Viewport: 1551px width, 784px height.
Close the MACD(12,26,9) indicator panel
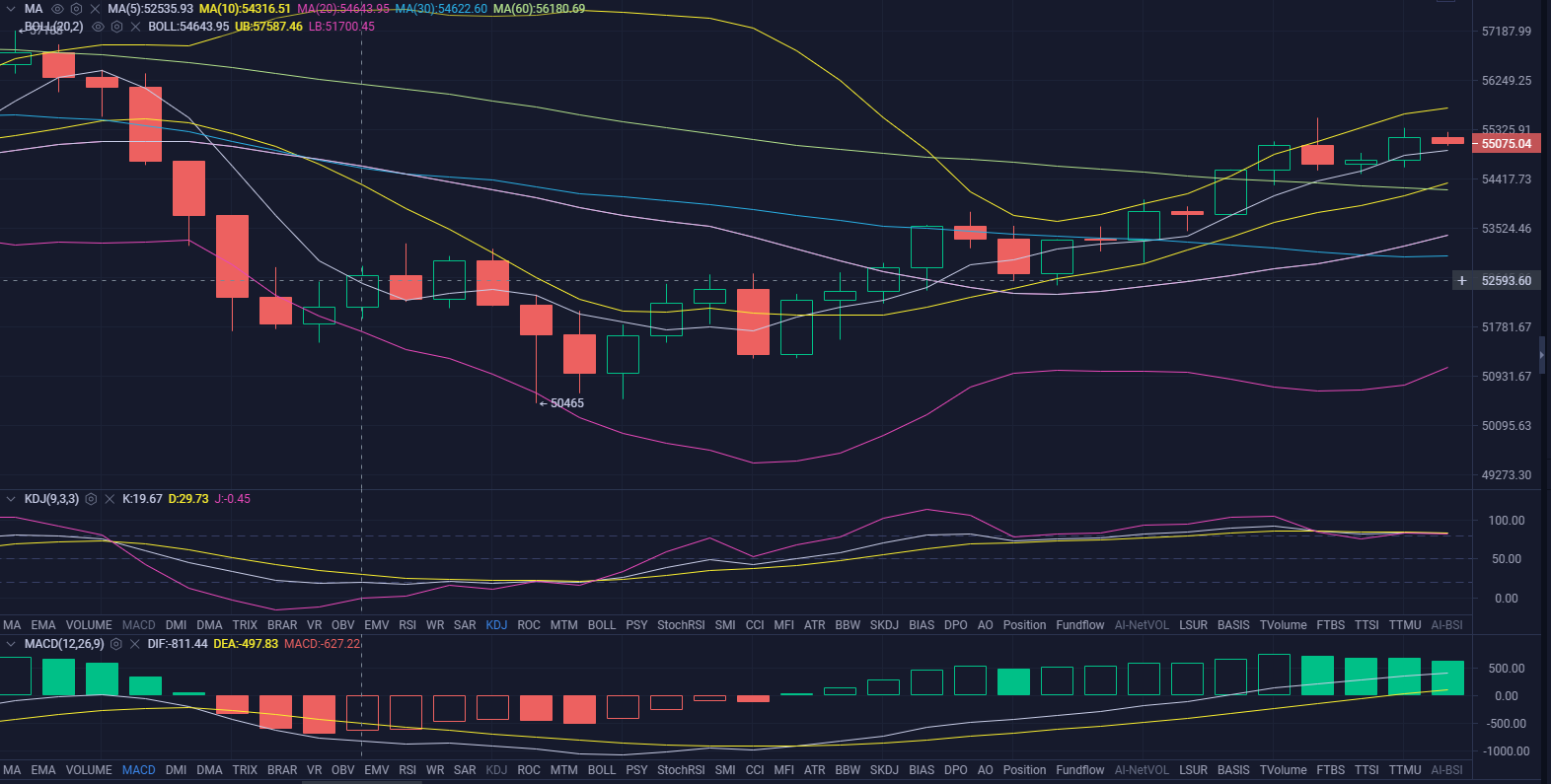(x=134, y=644)
